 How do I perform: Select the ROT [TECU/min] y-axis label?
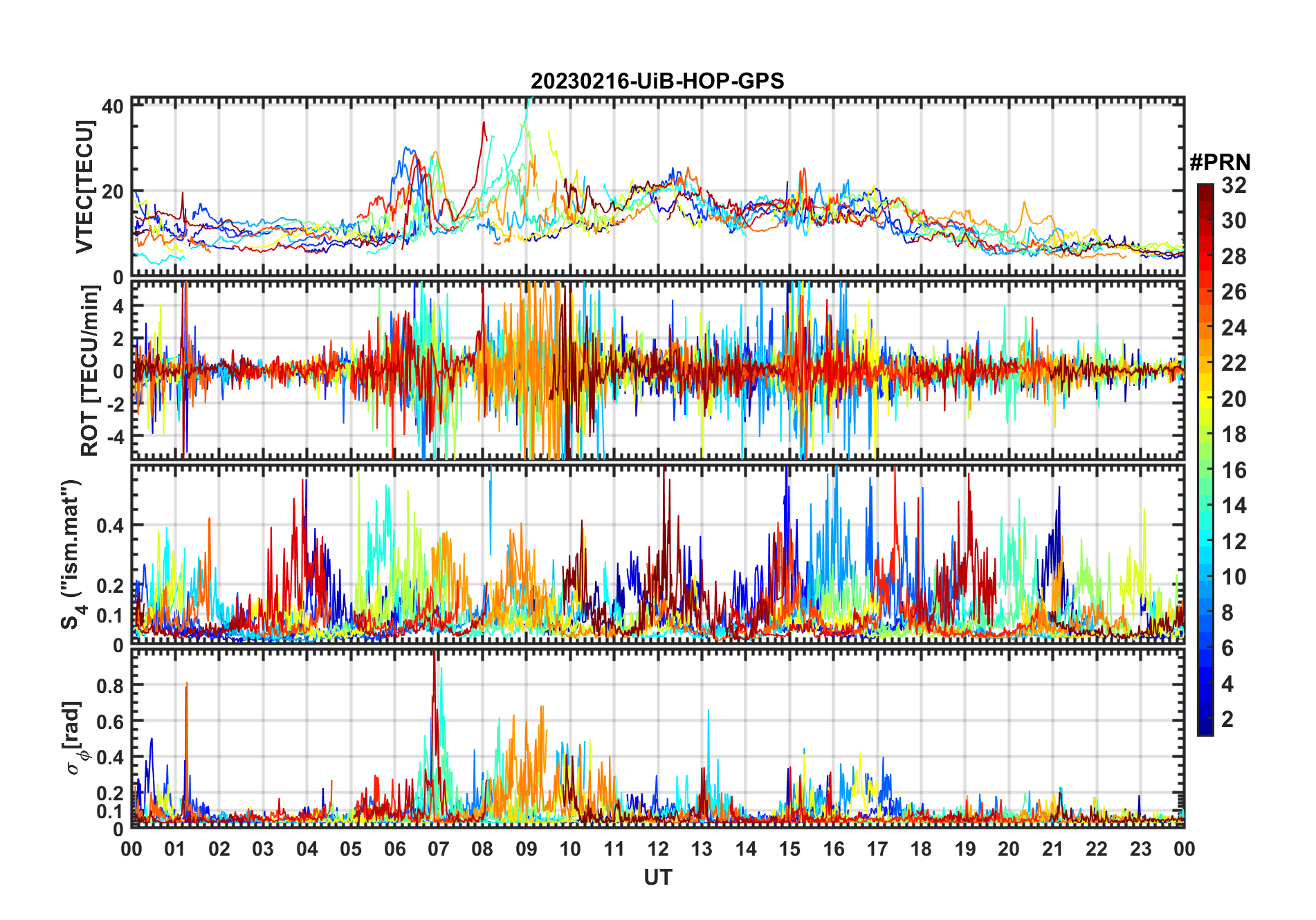(x=89, y=371)
